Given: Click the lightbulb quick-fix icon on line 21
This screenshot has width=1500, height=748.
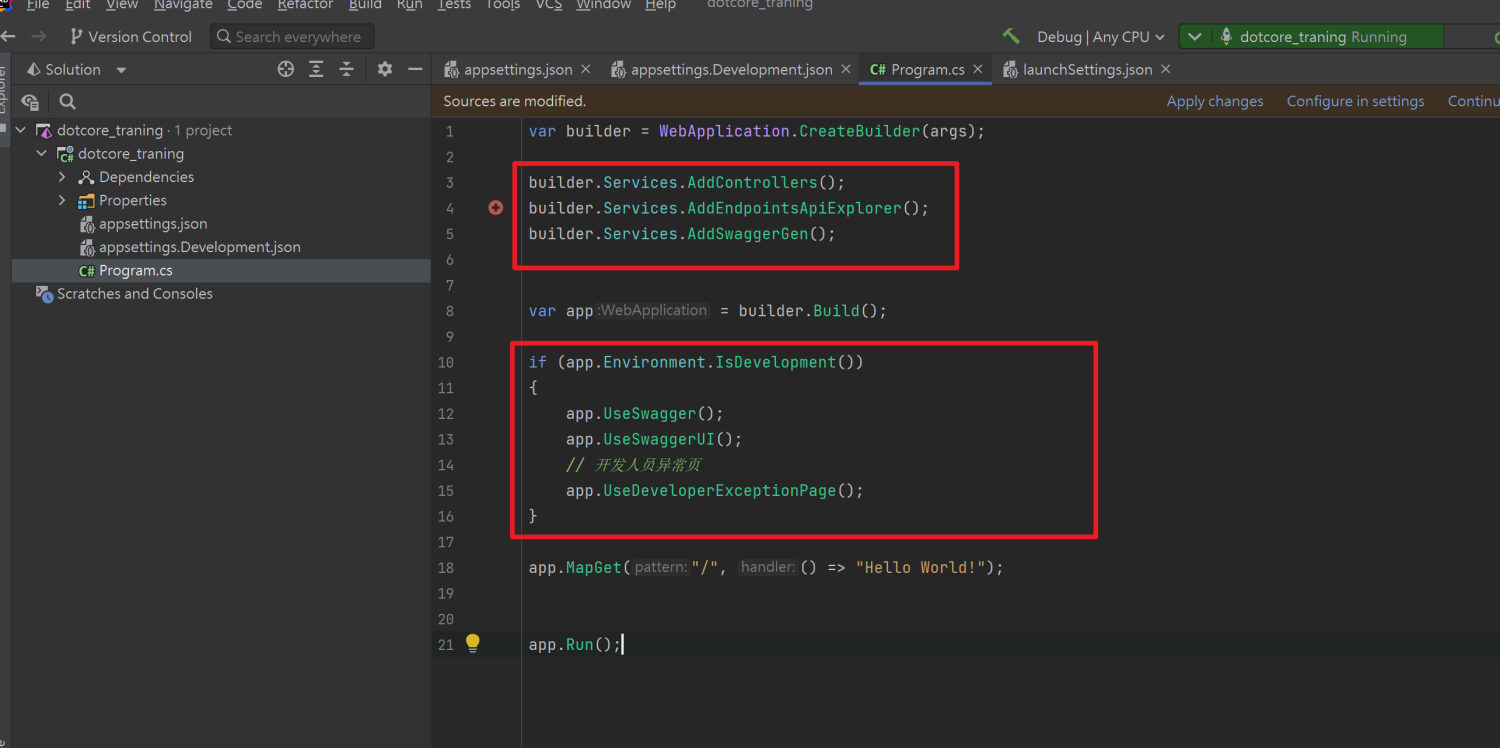Looking at the screenshot, I should [x=473, y=643].
